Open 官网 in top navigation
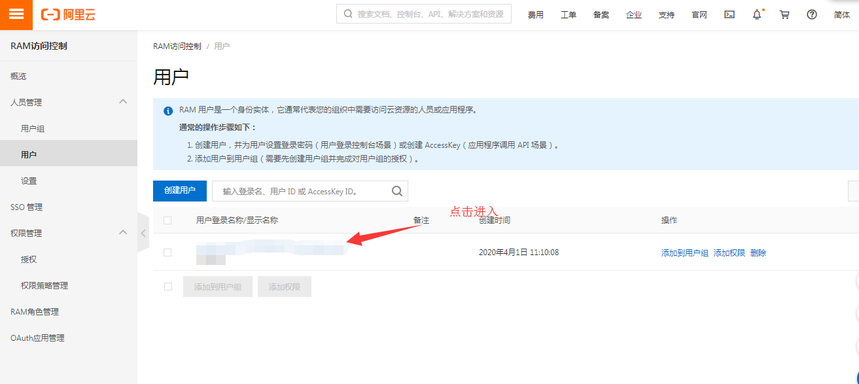Image resolution: width=859 pixels, height=384 pixels. click(699, 15)
